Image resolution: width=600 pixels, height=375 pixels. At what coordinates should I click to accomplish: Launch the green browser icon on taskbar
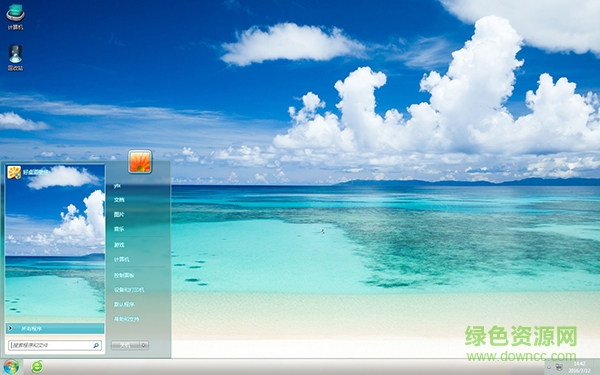pos(37,367)
